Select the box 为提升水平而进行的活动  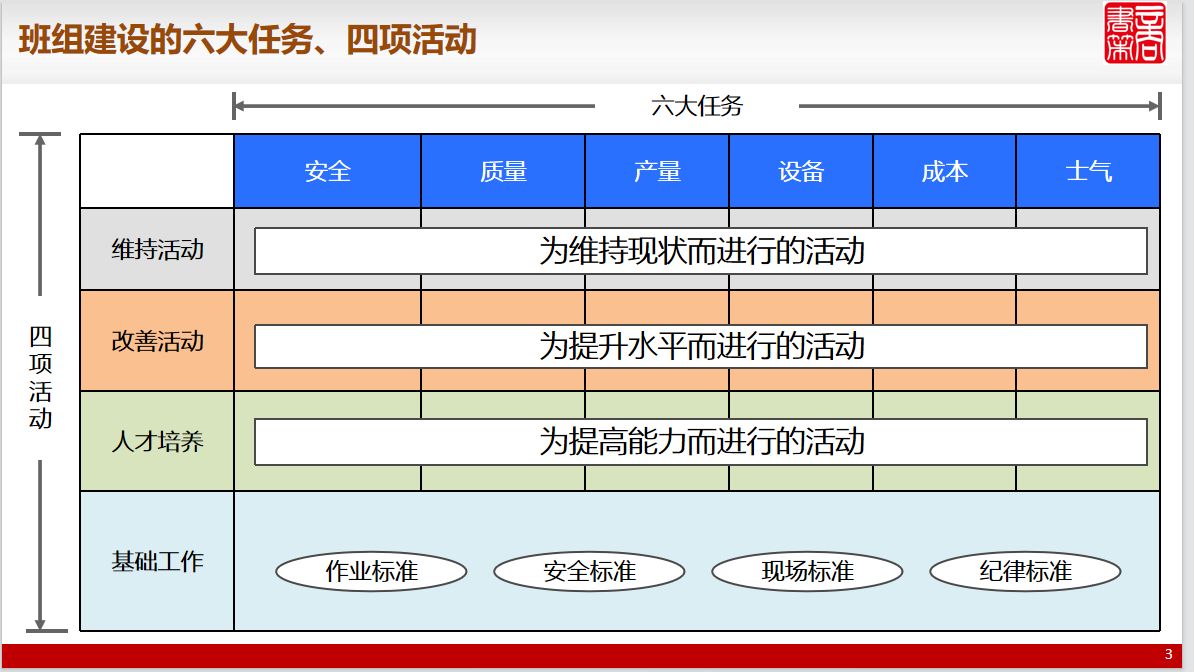pyautogui.click(x=701, y=346)
